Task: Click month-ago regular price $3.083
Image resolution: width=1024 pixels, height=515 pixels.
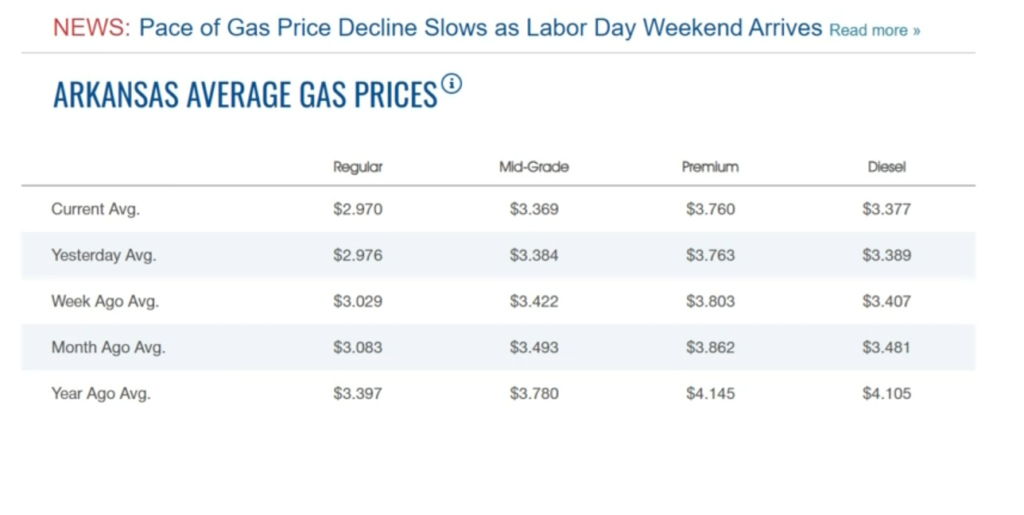Action: click(358, 347)
